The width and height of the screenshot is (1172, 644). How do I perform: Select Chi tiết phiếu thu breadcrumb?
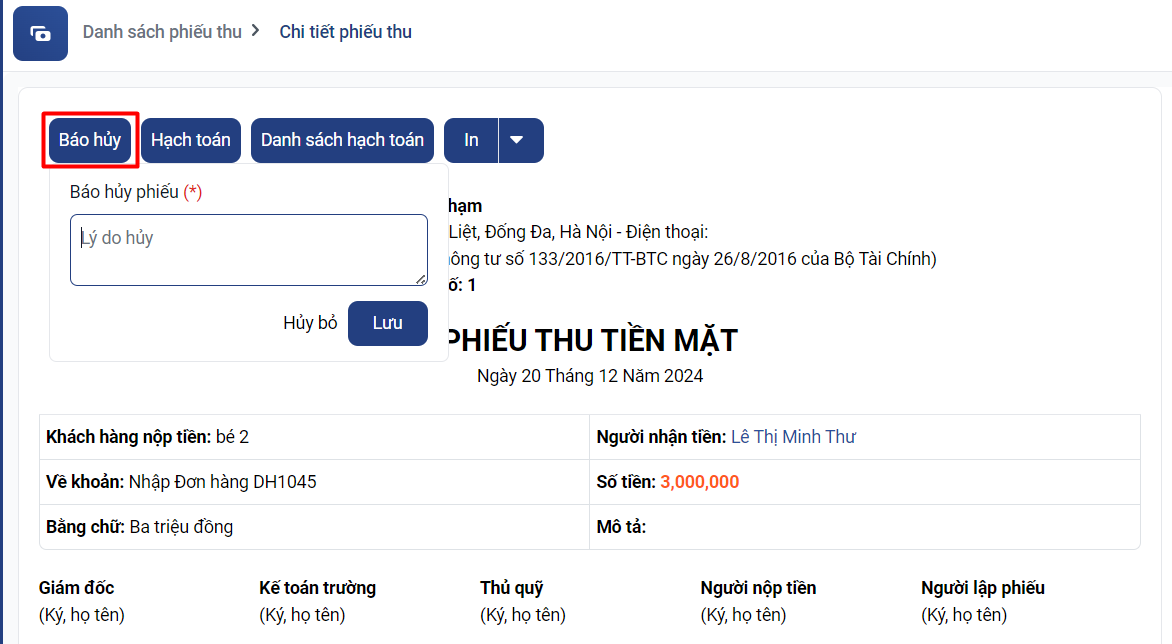[345, 32]
